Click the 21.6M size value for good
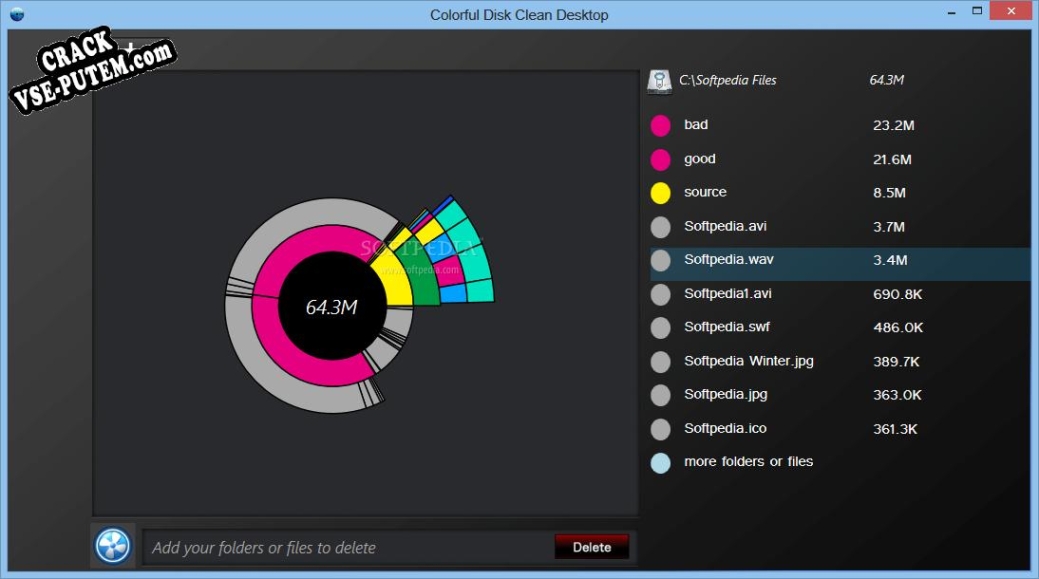The width and height of the screenshot is (1039, 579). (892, 160)
